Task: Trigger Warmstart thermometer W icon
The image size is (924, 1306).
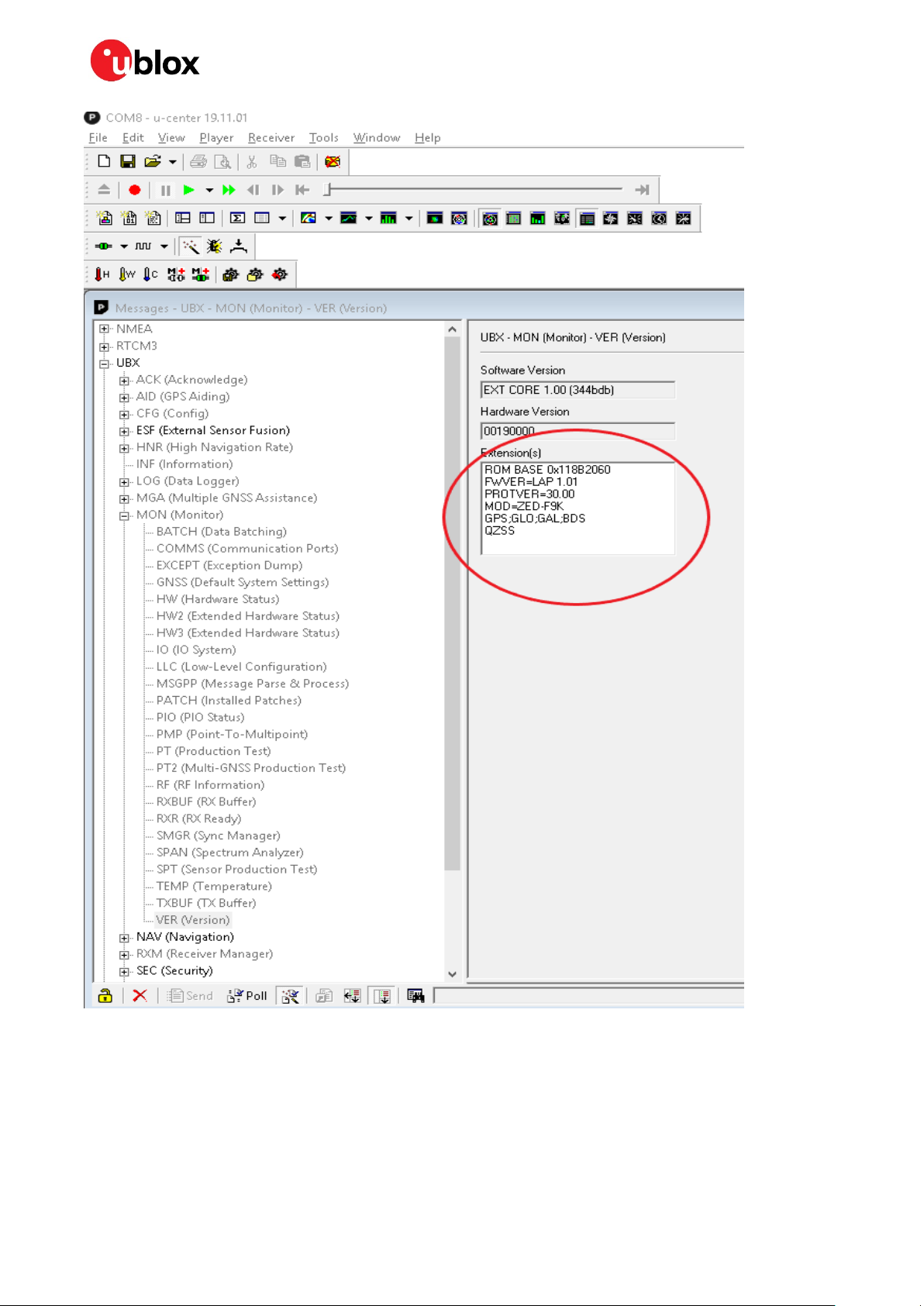Action: [127, 274]
